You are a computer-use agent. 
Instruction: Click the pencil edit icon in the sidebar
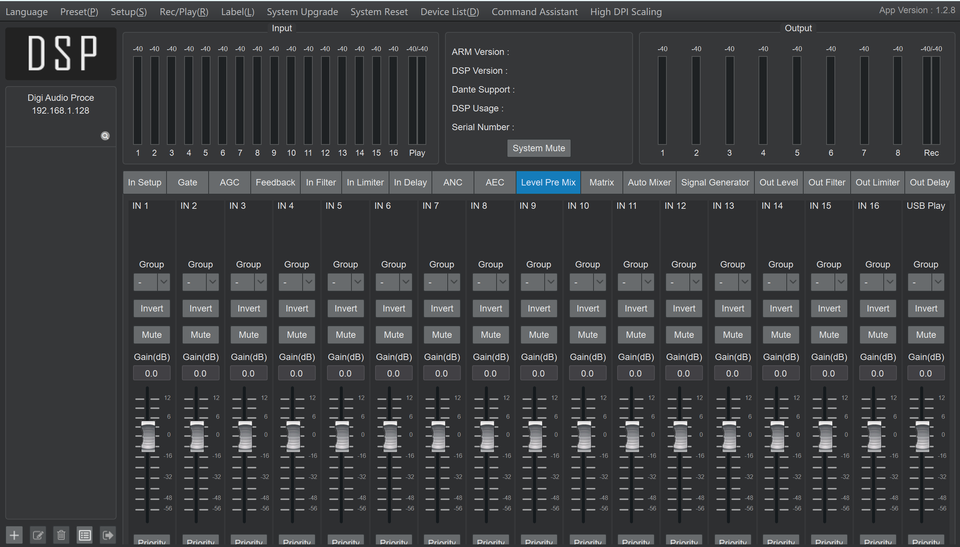pyautogui.click(x=38, y=535)
